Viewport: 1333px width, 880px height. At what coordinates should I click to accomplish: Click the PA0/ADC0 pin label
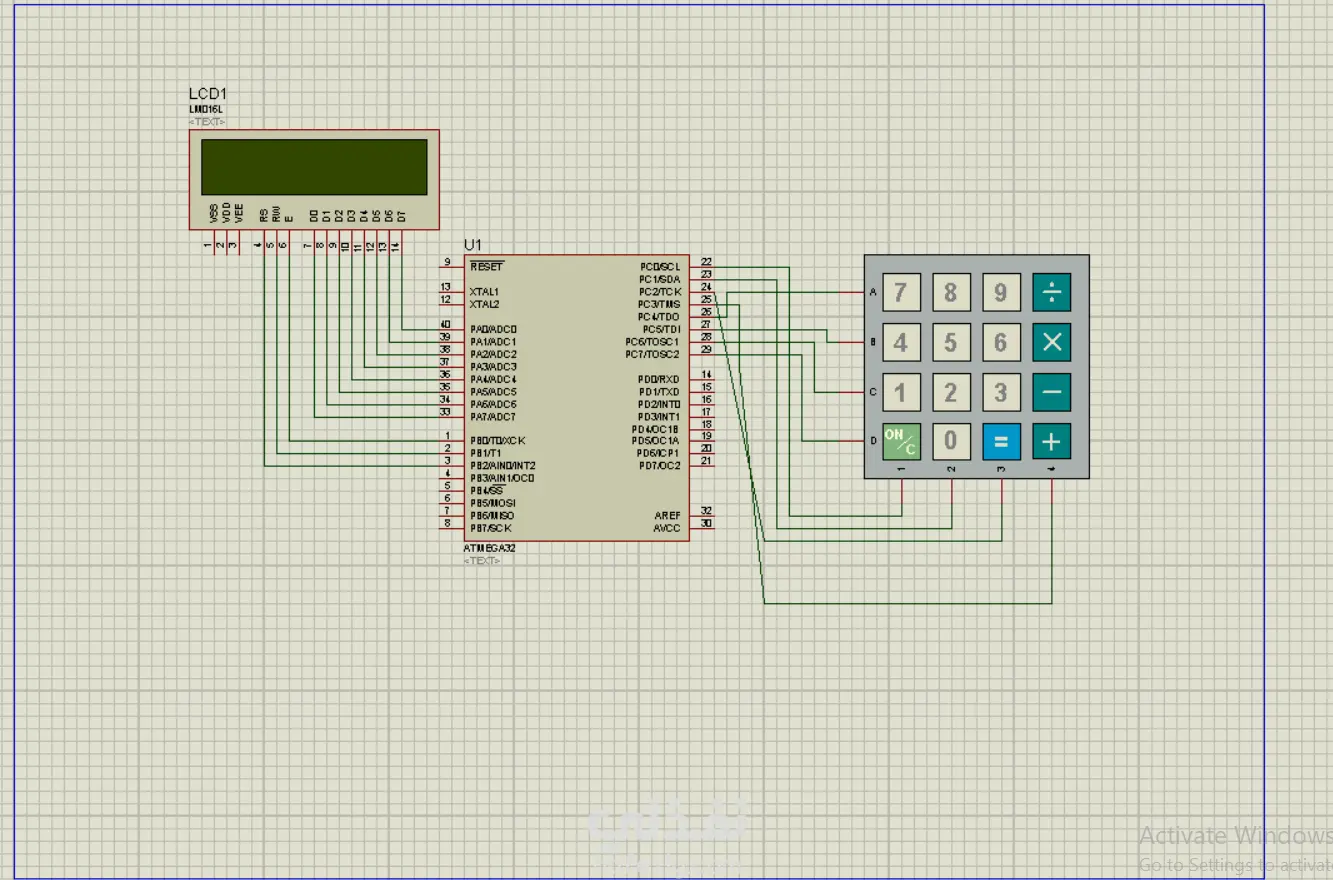pyautogui.click(x=493, y=329)
